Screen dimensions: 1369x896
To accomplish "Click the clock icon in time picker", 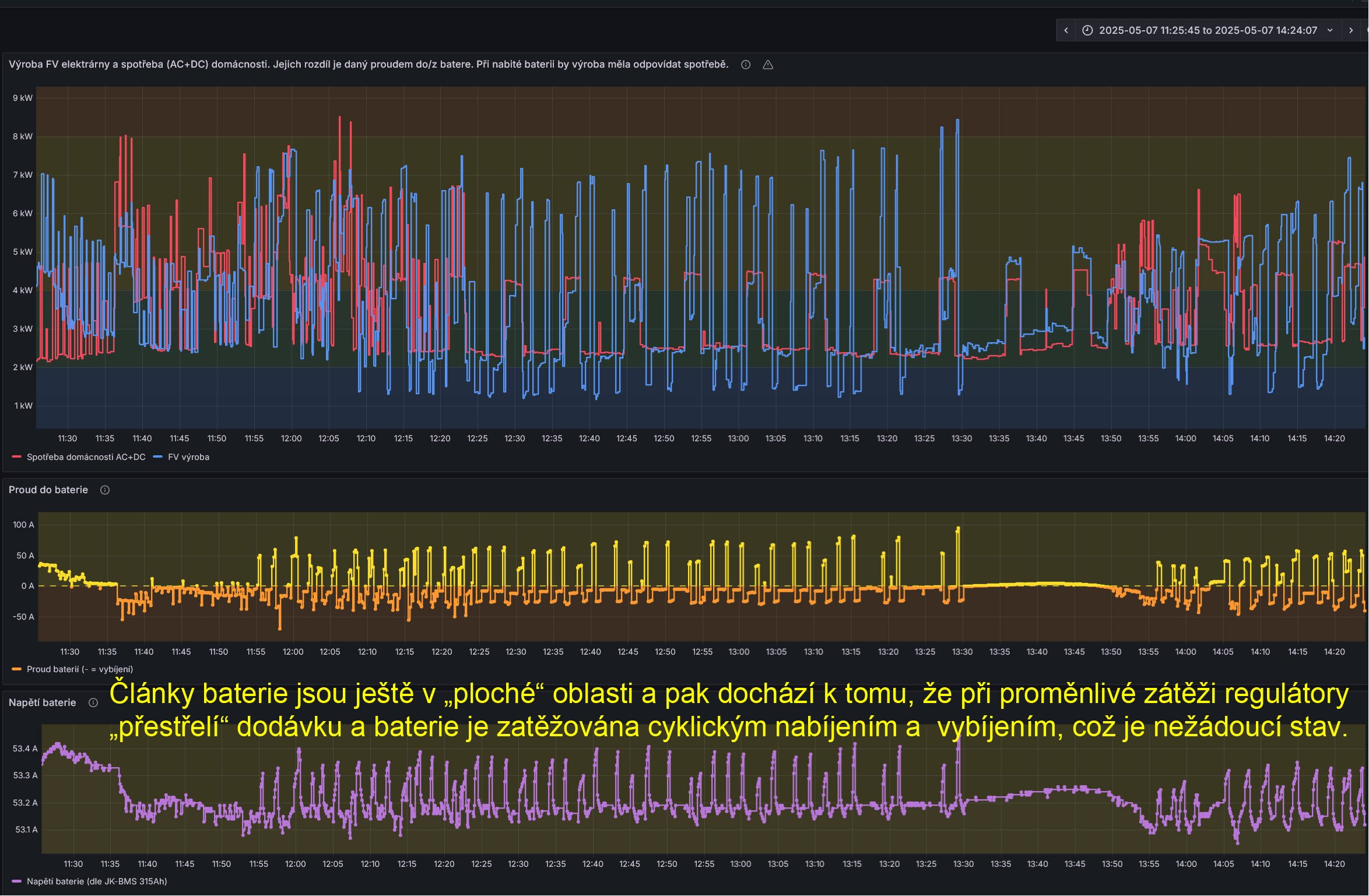I will (x=1087, y=30).
